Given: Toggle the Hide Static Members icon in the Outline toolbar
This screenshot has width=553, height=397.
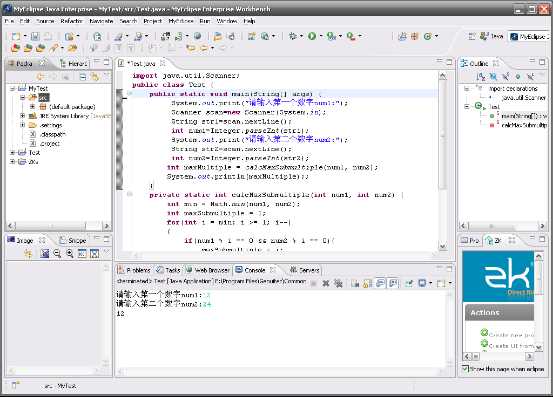Looking at the screenshot, I should coord(505,76).
